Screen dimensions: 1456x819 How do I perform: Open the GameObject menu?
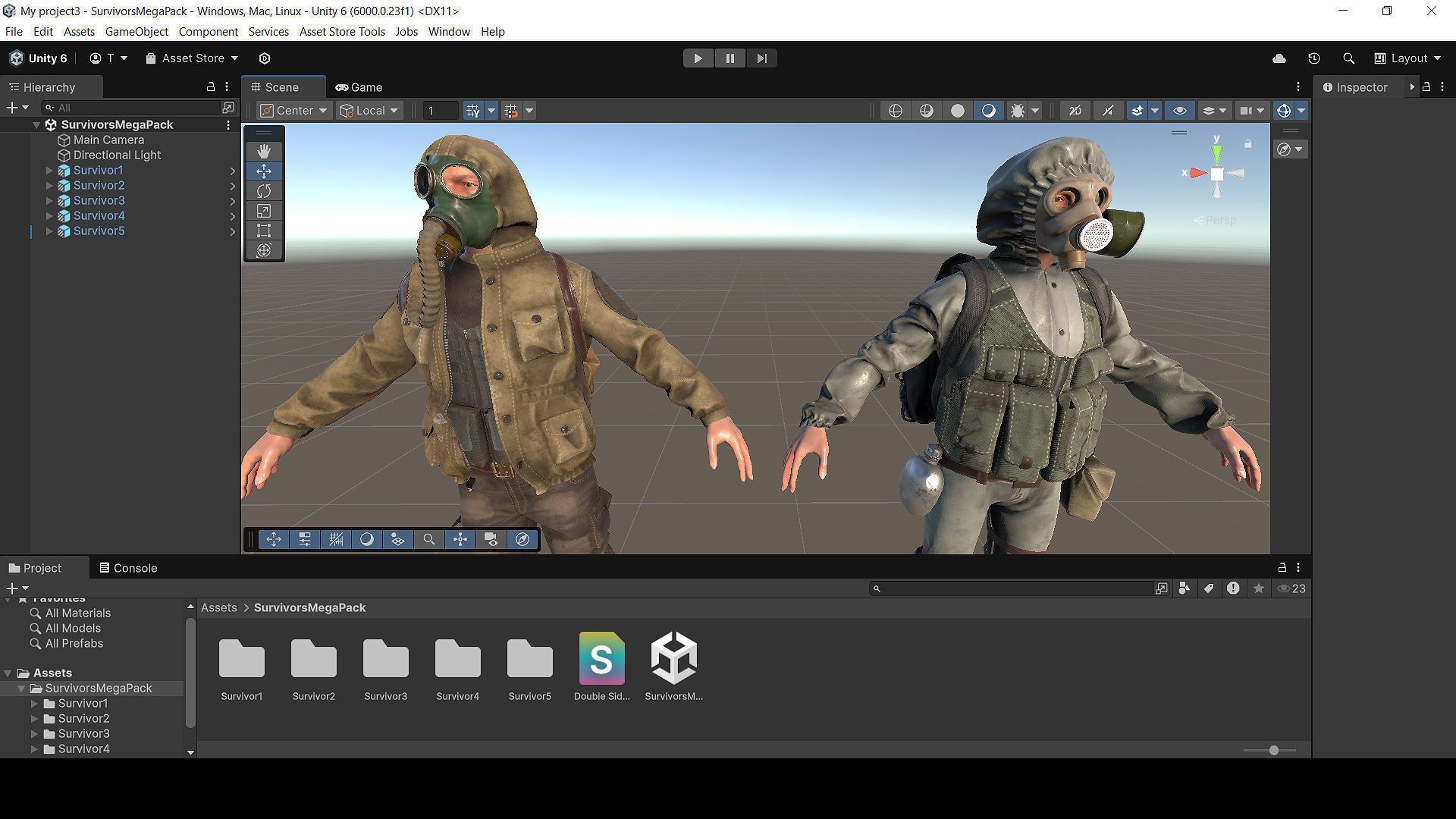coord(136,32)
